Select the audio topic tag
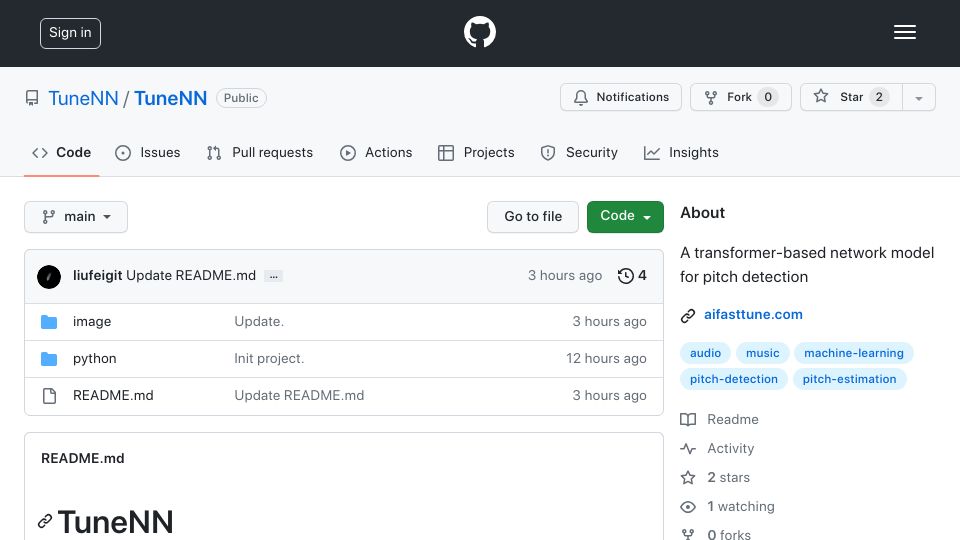Screen dimensions: 960x540 pos(705,353)
